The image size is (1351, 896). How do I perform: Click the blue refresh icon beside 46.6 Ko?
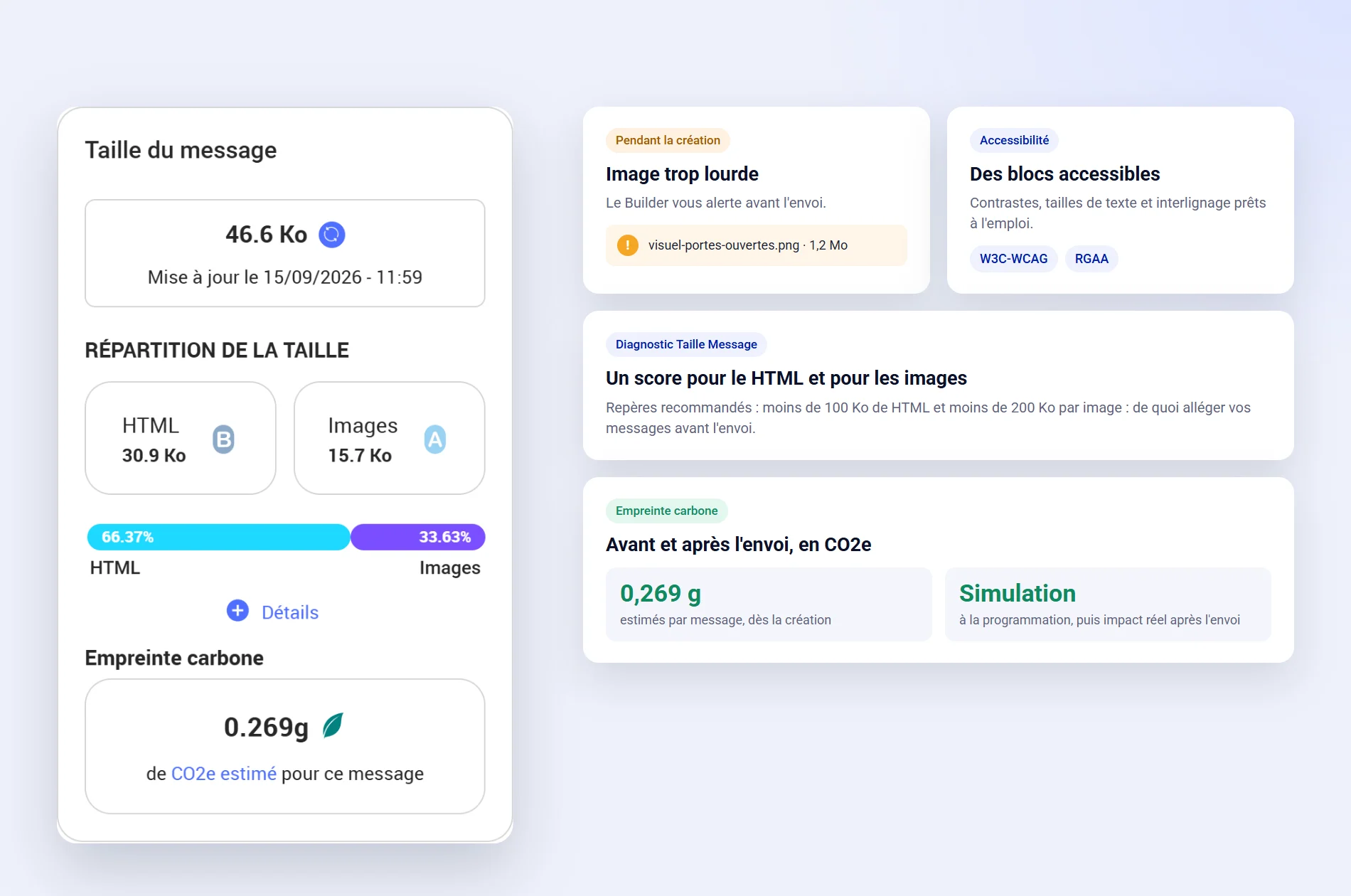pos(331,235)
